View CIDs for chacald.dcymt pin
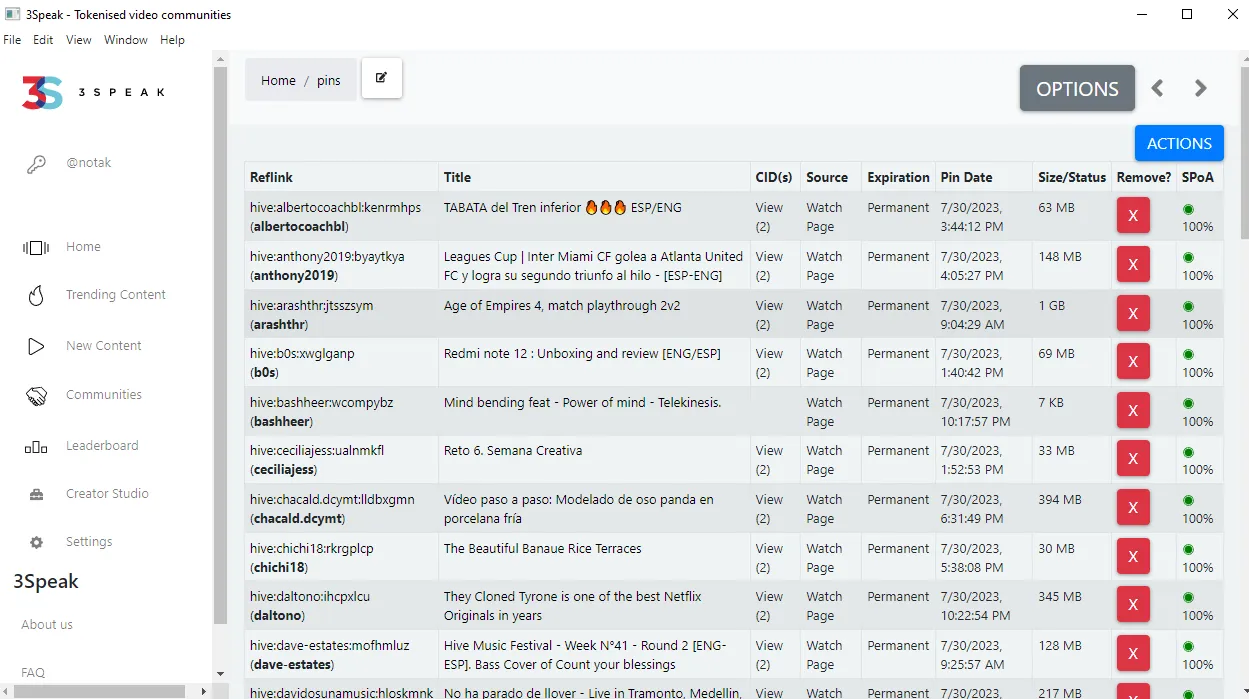Screen dimensions: 1249x699 pyautogui.click(x=769, y=509)
